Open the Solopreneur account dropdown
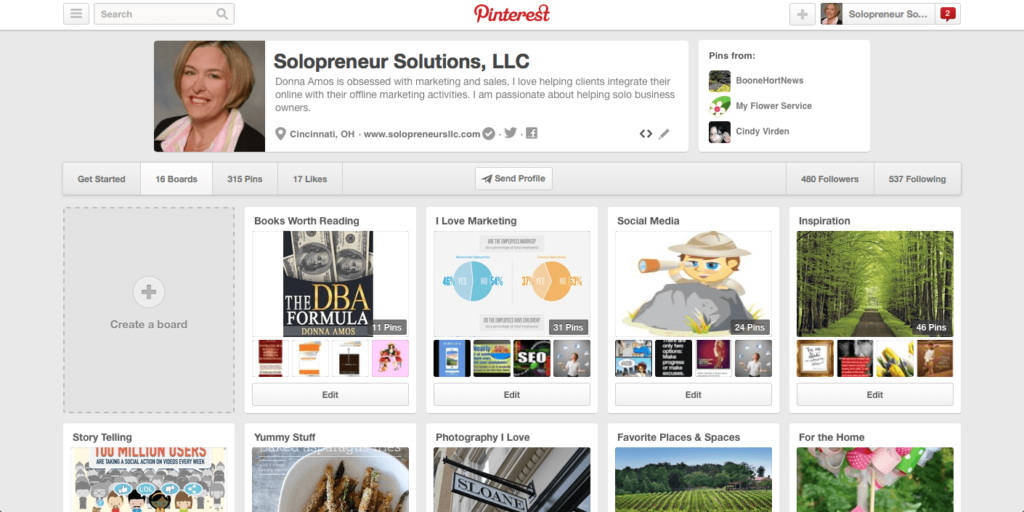Image resolution: width=1024 pixels, height=512 pixels. click(x=878, y=14)
